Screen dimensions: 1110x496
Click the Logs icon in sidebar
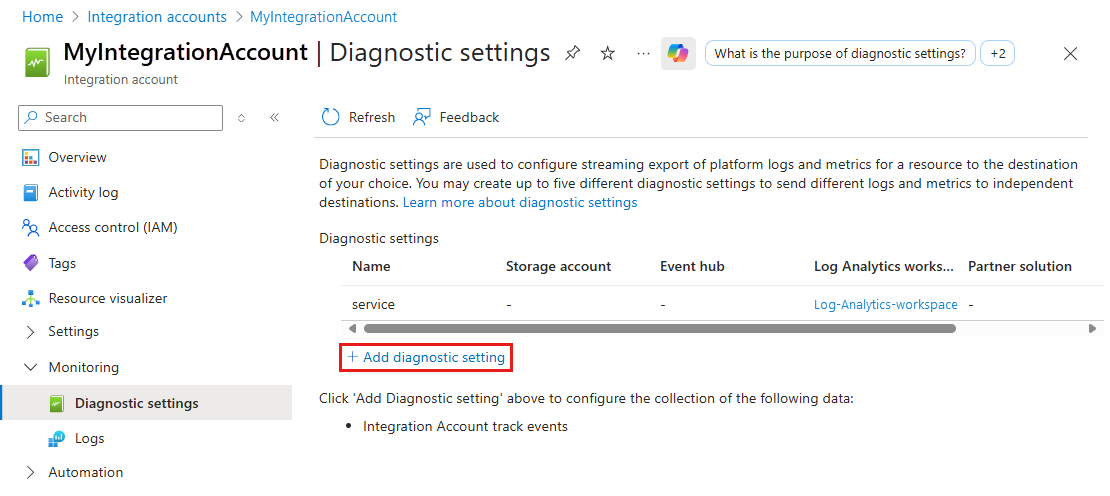(57, 439)
